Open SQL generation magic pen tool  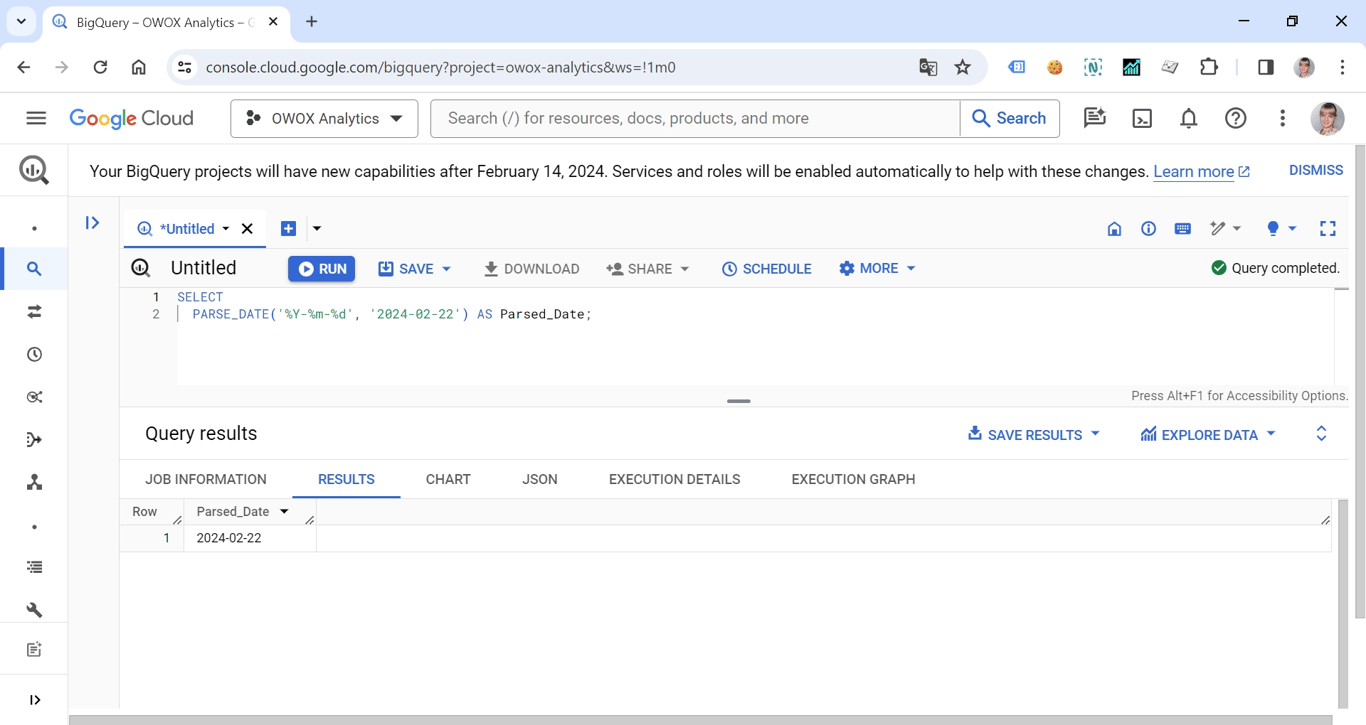(x=1225, y=229)
